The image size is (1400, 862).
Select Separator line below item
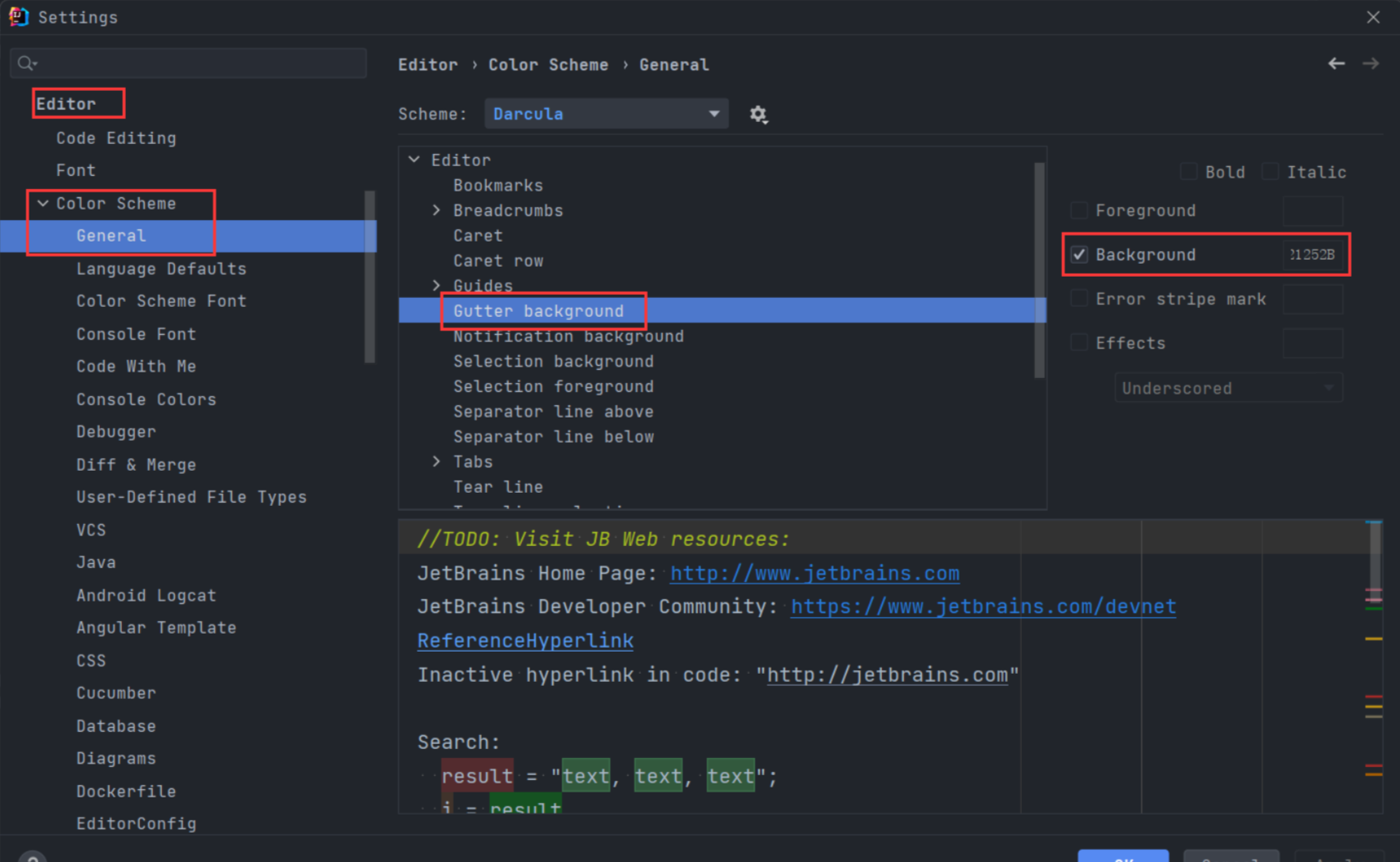(554, 437)
